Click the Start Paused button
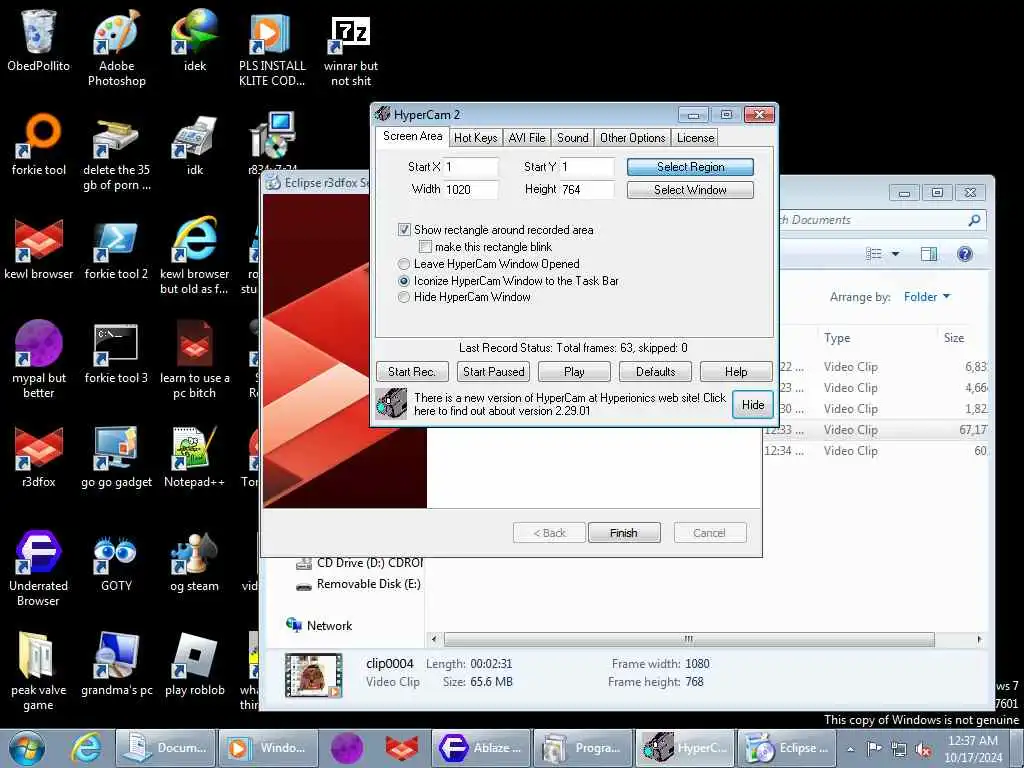Image resolution: width=1024 pixels, height=768 pixels. coord(493,372)
